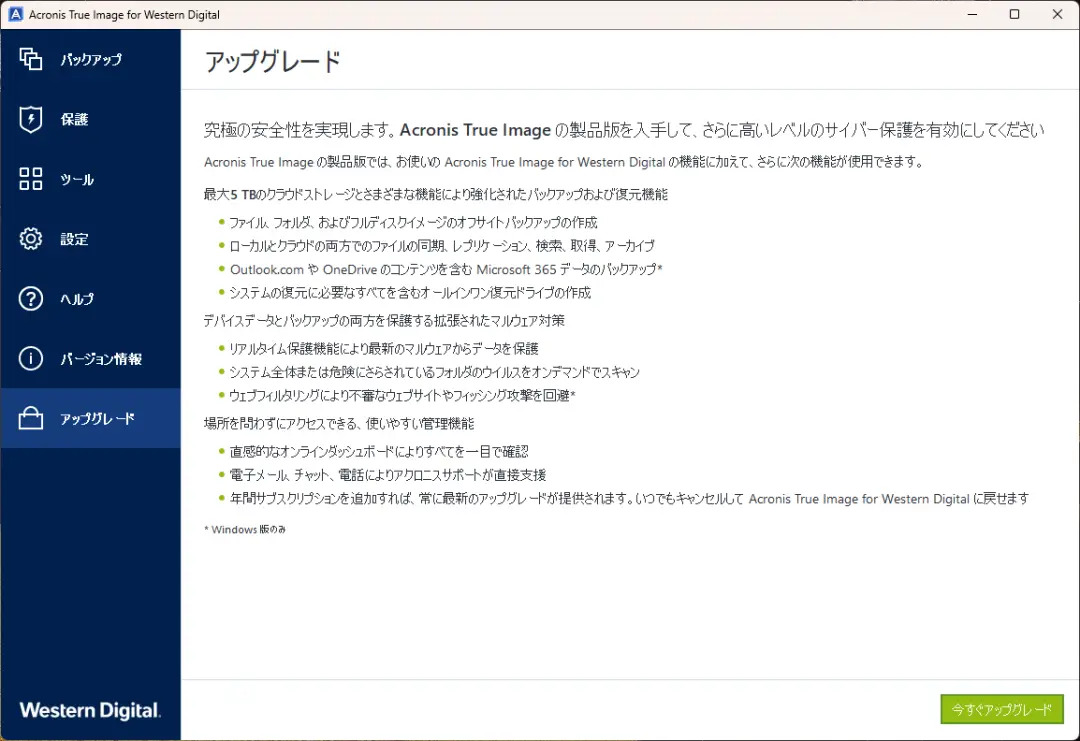Screen dimensions: 1080x741
Task: Click the ヘルプ question mark icon
Action: coord(30,299)
